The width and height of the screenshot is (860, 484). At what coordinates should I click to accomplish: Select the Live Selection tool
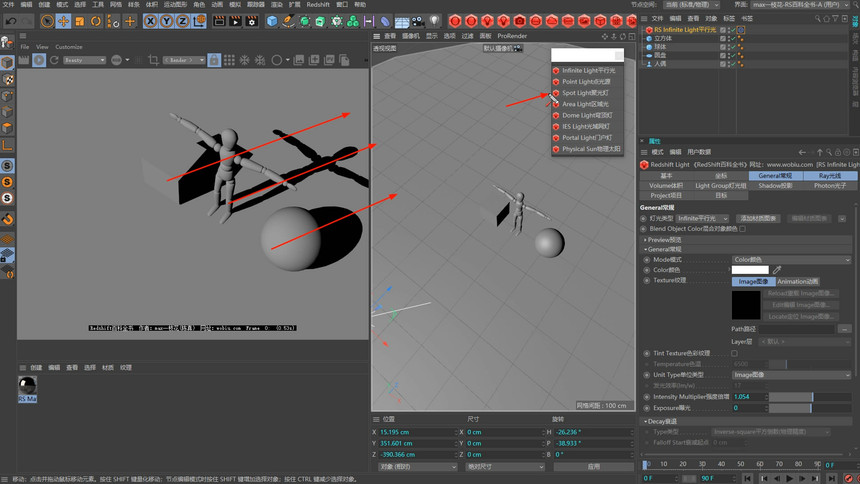pyautogui.click(x=47, y=21)
